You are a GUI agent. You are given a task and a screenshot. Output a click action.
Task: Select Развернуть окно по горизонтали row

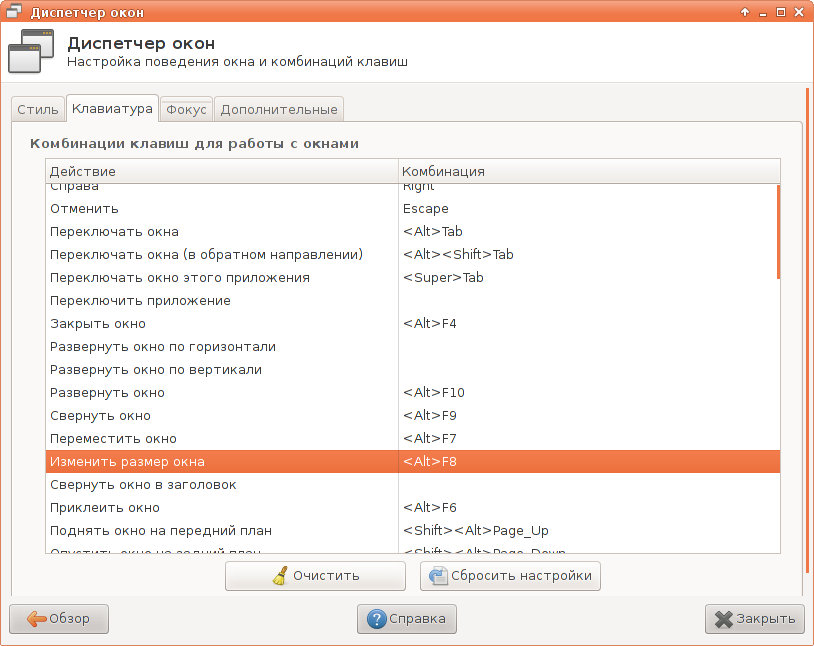point(413,347)
